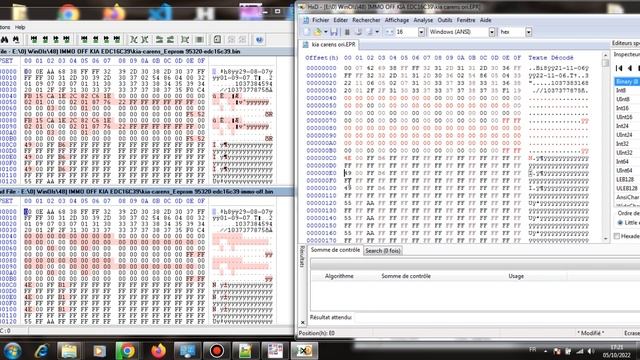Expand the Open icon's dropdown arrow in HxD

[326, 32]
